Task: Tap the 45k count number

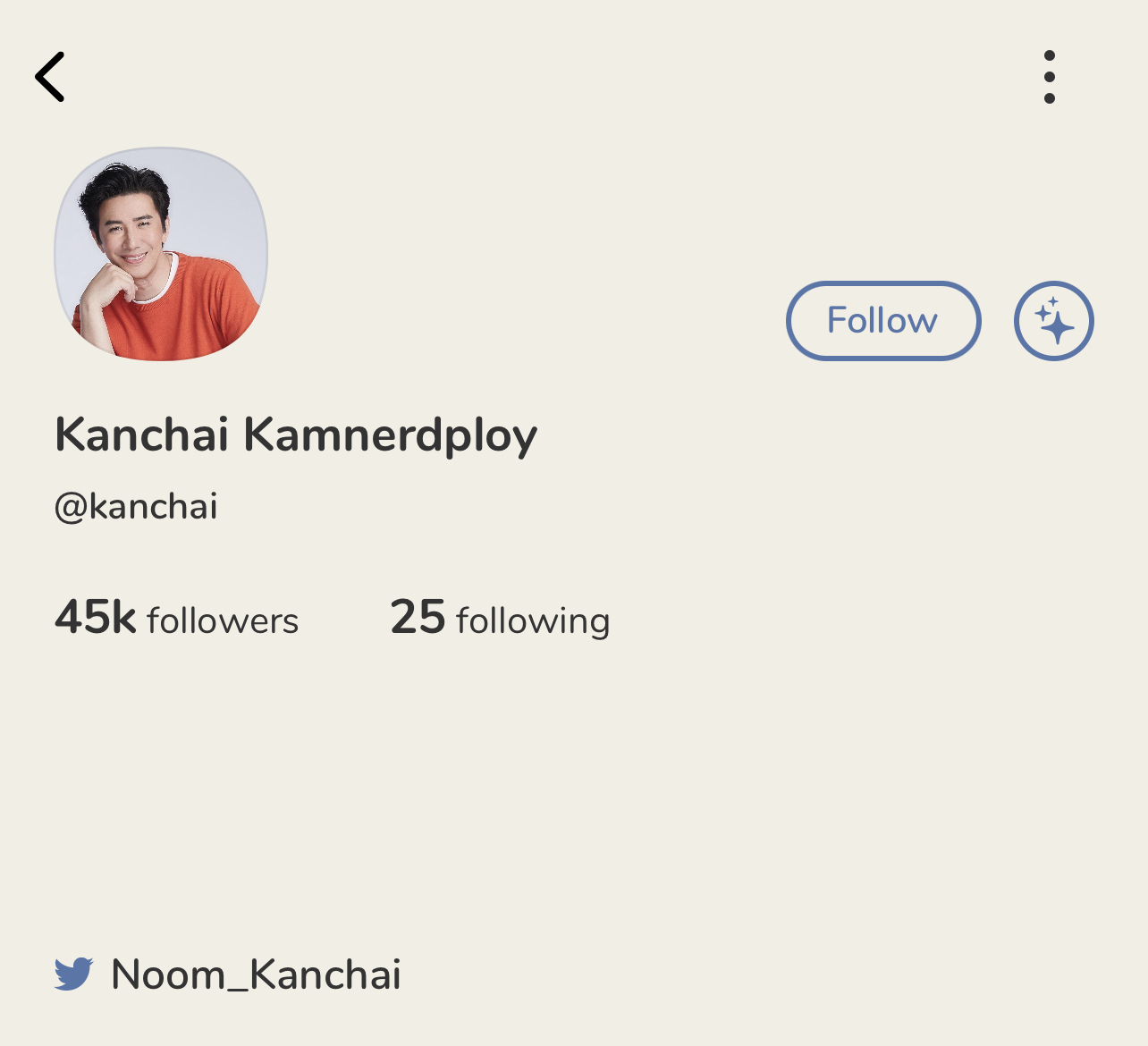Action: coord(95,617)
